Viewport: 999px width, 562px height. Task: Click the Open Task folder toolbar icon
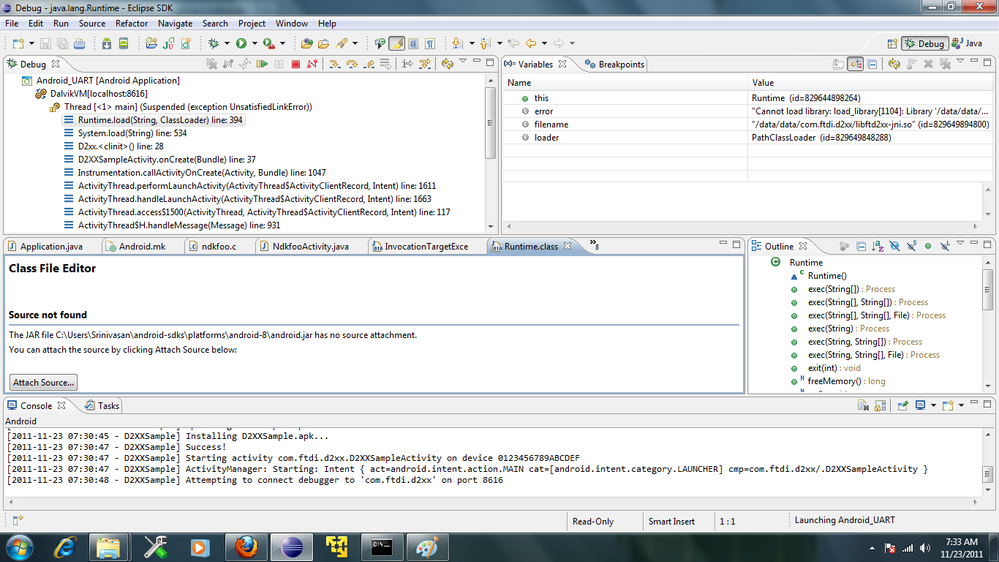324,43
